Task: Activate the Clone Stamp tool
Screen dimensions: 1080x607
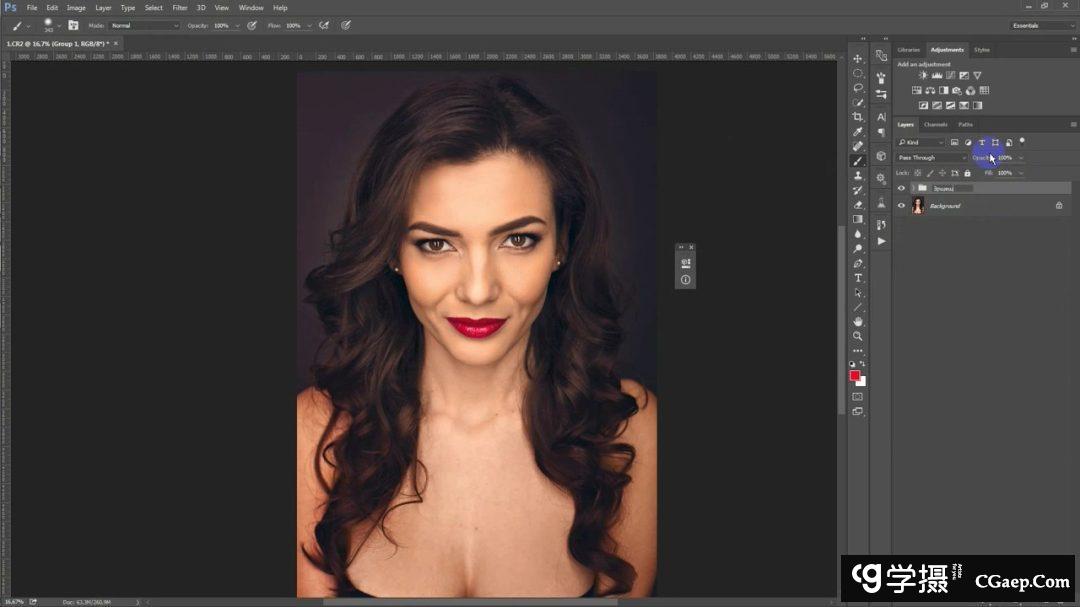Action: point(858,176)
